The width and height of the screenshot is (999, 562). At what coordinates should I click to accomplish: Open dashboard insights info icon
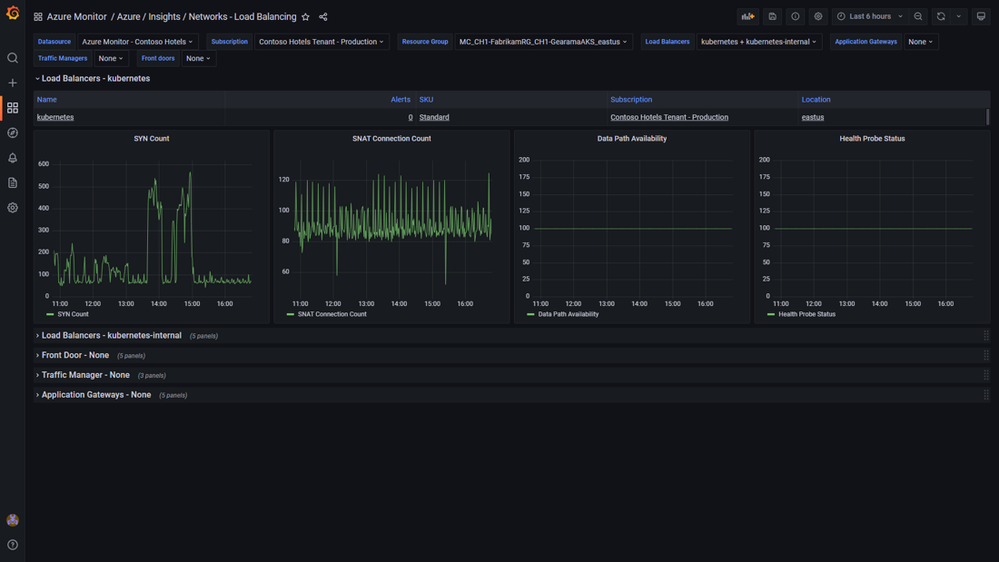[x=795, y=17]
